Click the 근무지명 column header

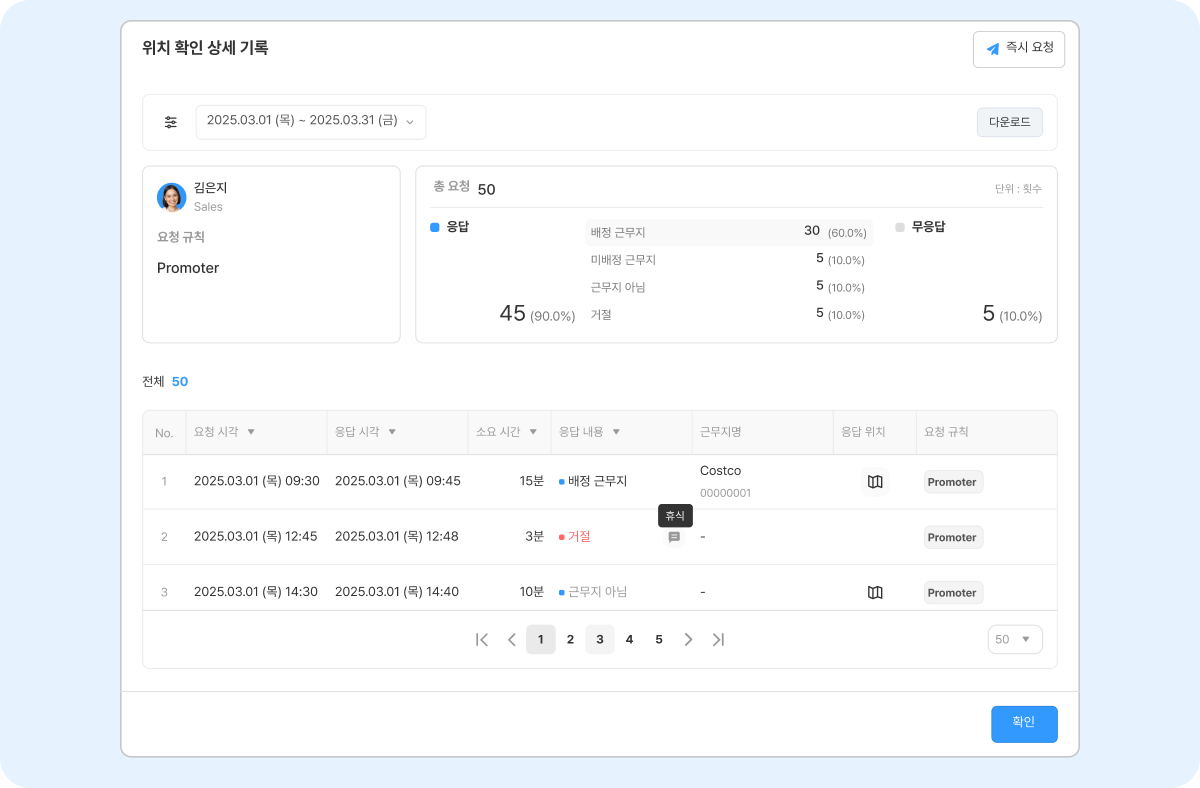pos(720,432)
